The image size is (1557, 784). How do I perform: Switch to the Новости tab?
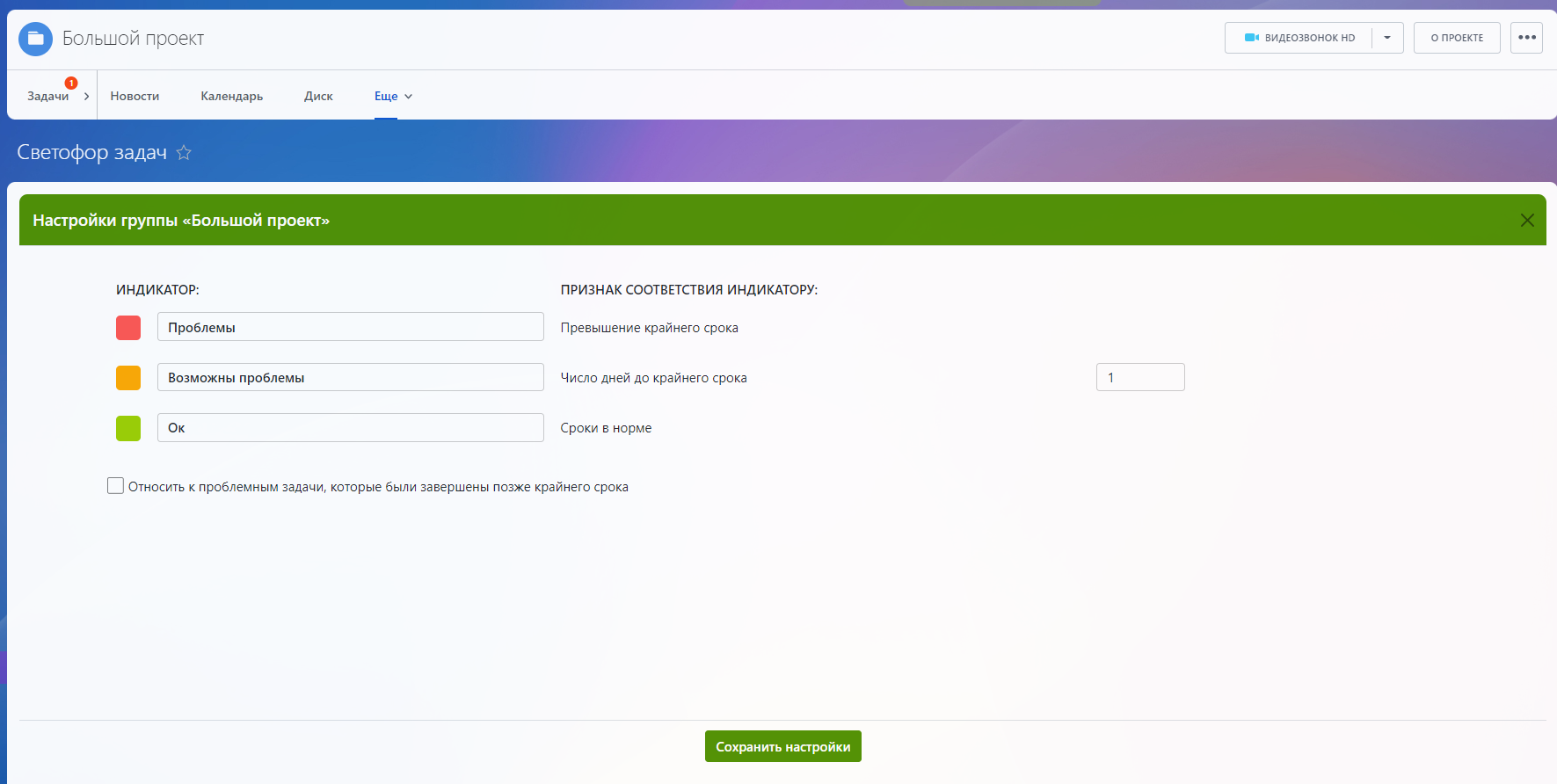coord(135,96)
